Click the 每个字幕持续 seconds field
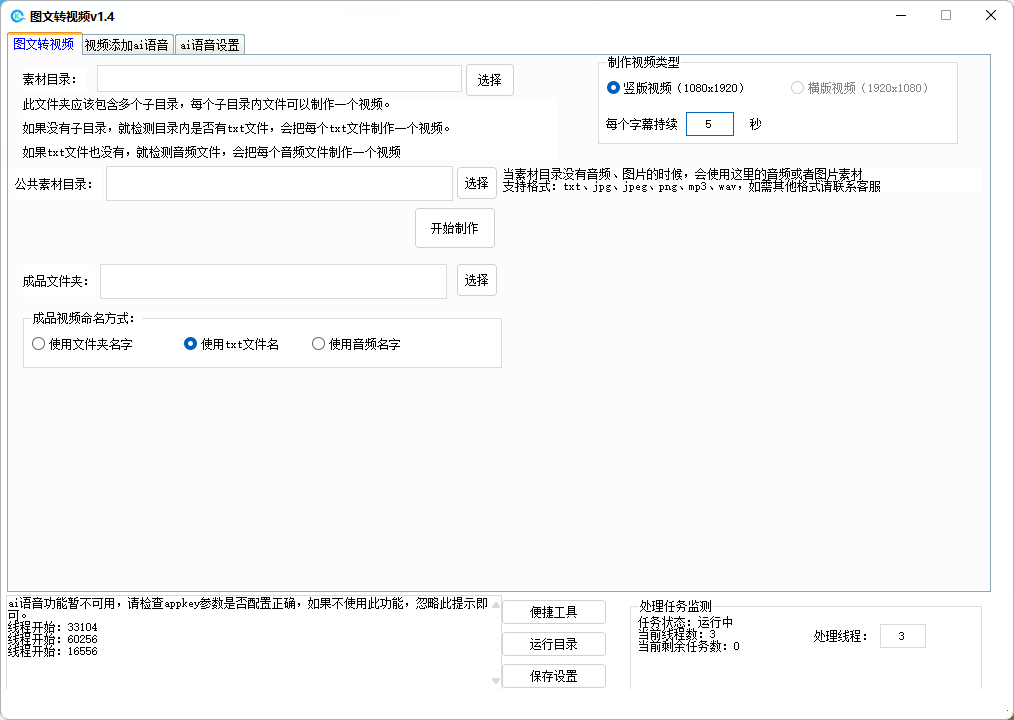 [709, 124]
